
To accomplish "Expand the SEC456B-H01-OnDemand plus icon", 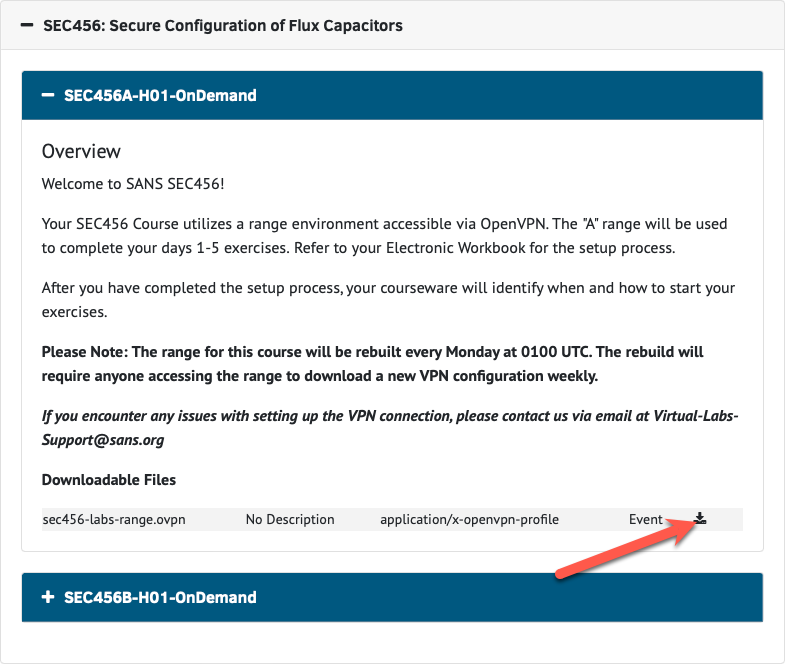I will pyautogui.click(x=48, y=597).
